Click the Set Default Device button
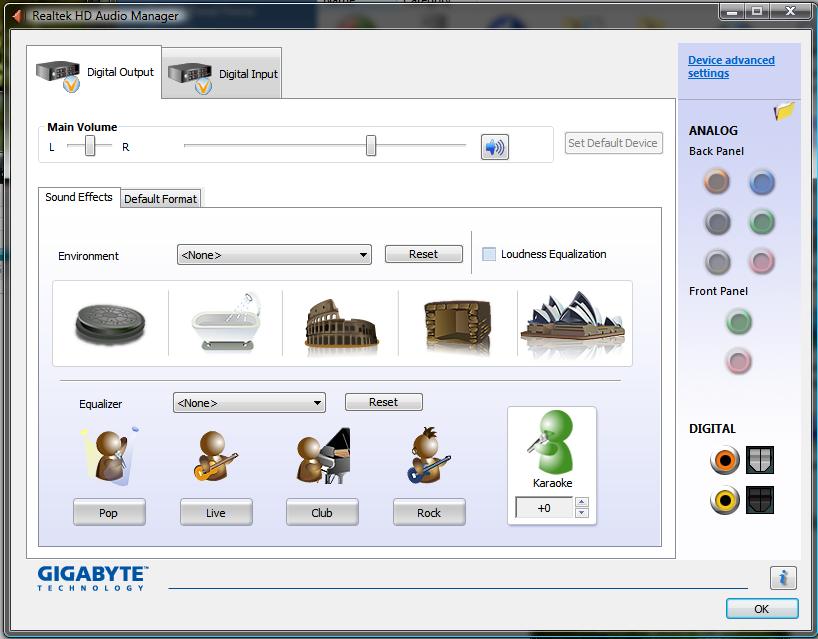Viewport: 818px width, 639px height. point(614,143)
